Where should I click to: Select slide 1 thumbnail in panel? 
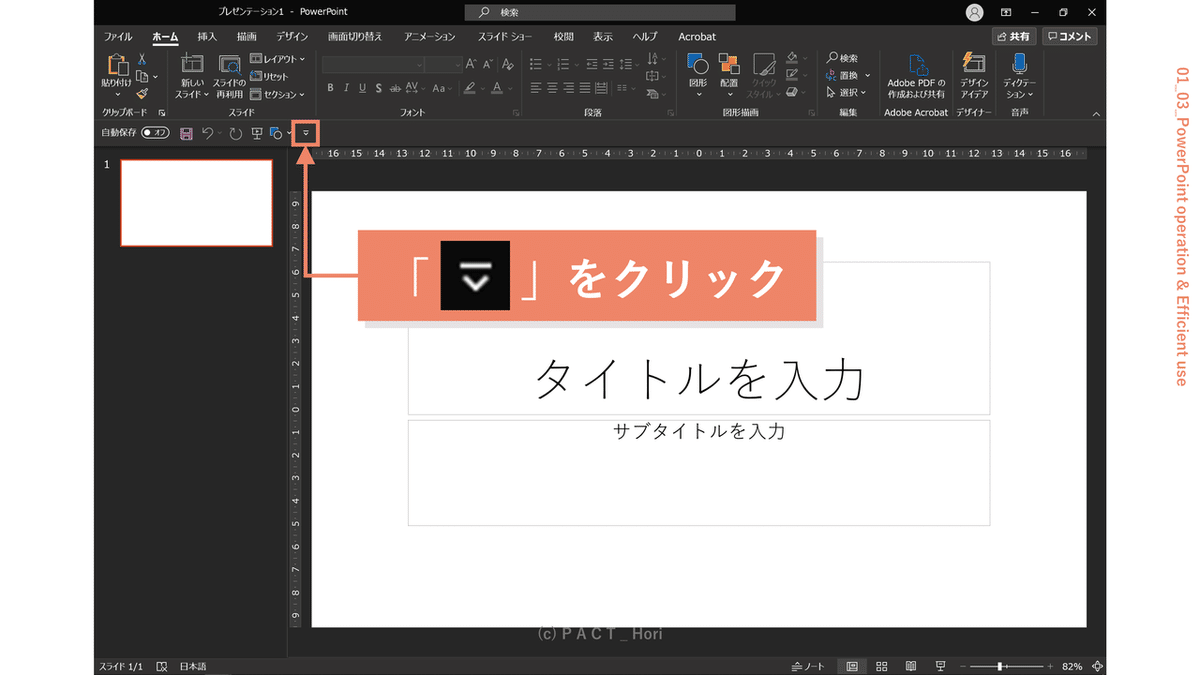(x=196, y=202)
